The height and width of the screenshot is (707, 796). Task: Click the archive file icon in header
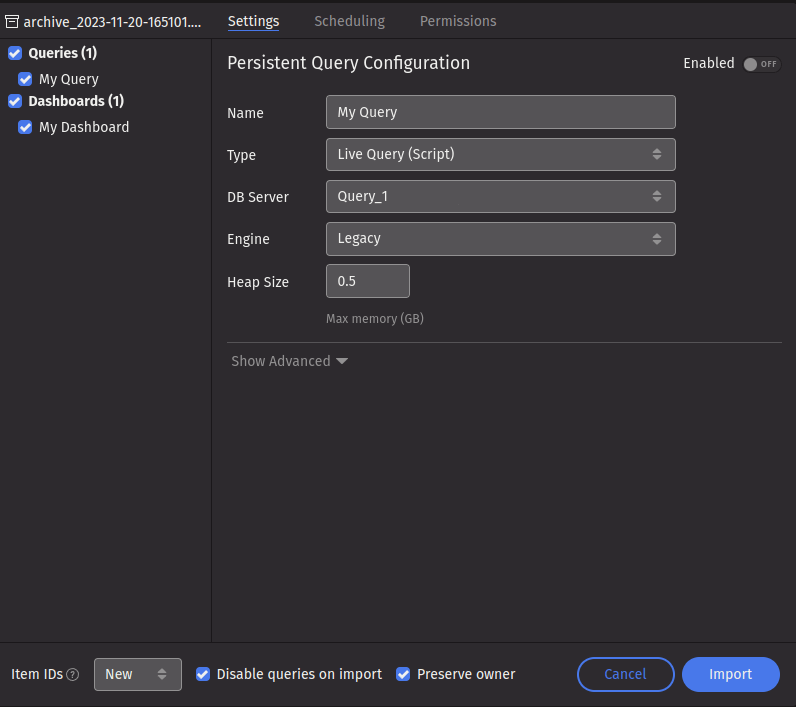(x=13, y=21)
